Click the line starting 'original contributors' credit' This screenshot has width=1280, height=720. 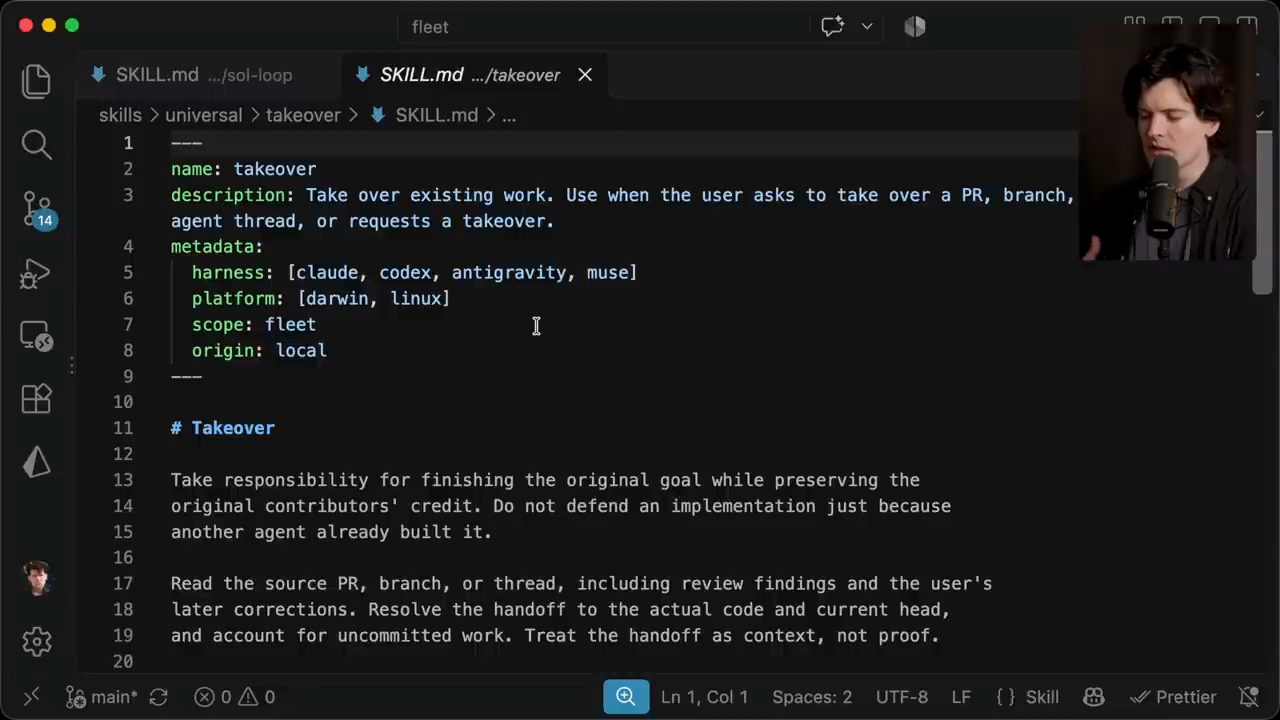[x=561, y=506]
